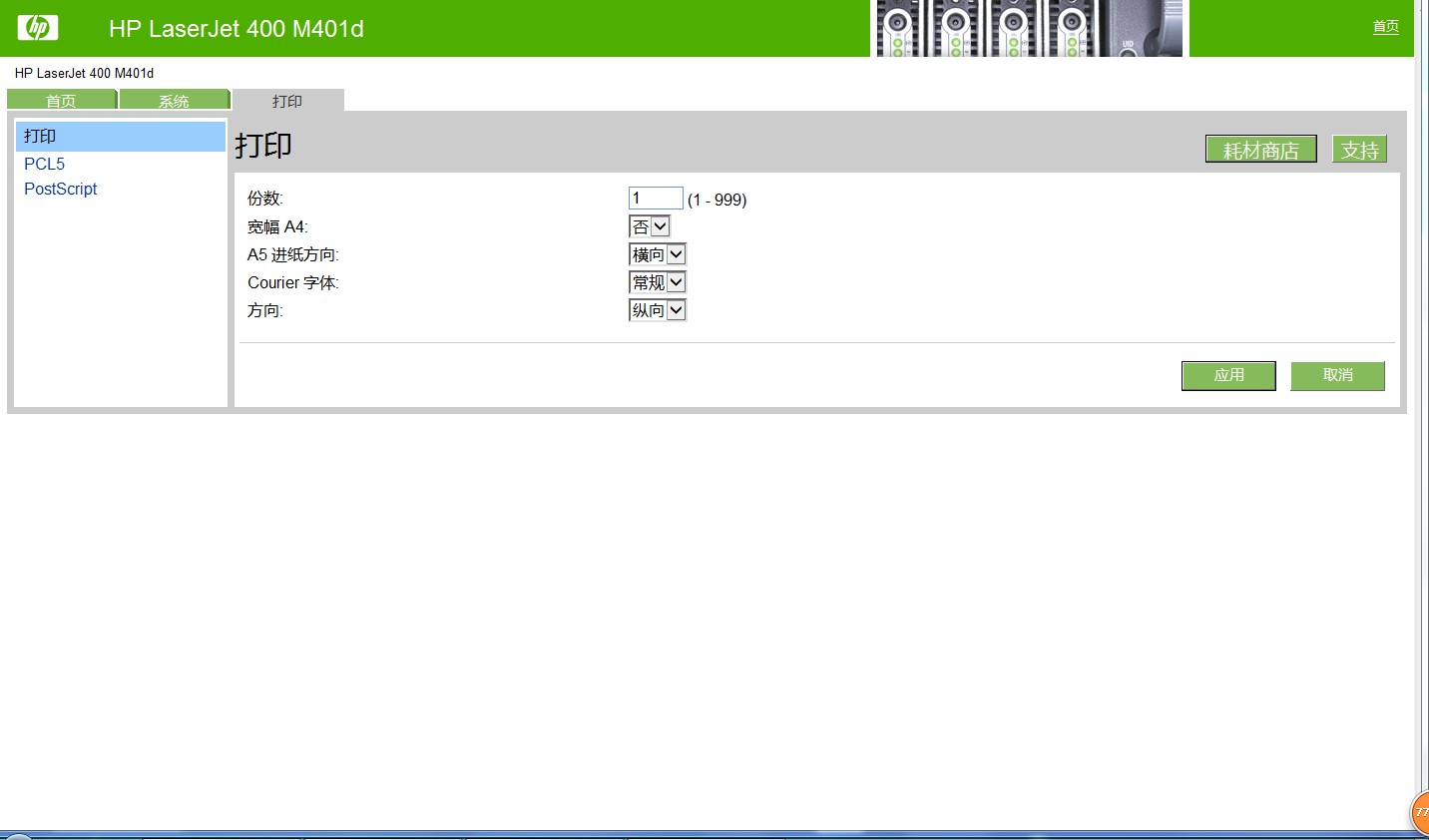
Task: Click the HP LaserJet 400 M401d header title
Action: (x=237, y=28)
